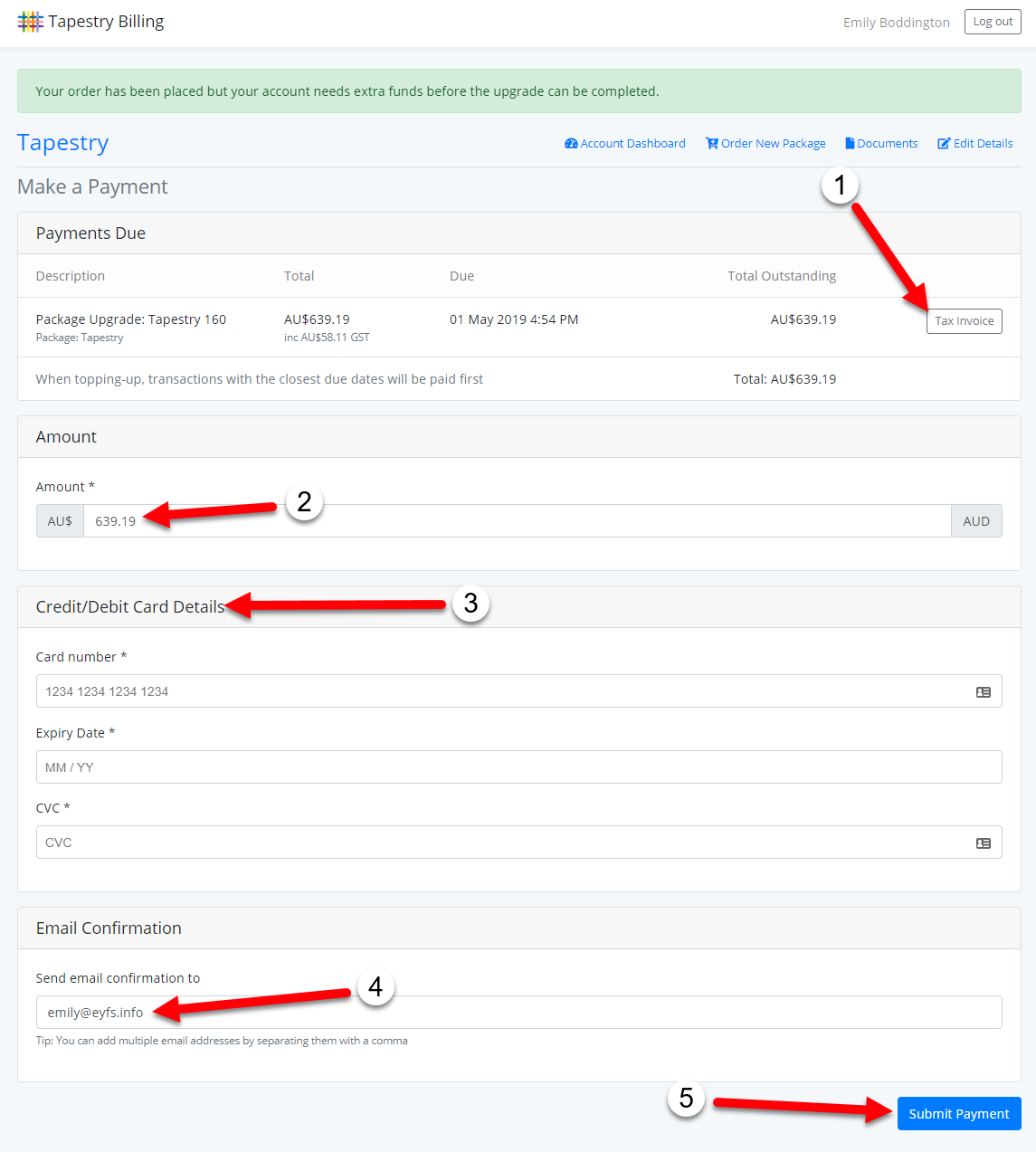Click into the Card number field
This screenshot has height=1152, width=1036.
[502, 691]
